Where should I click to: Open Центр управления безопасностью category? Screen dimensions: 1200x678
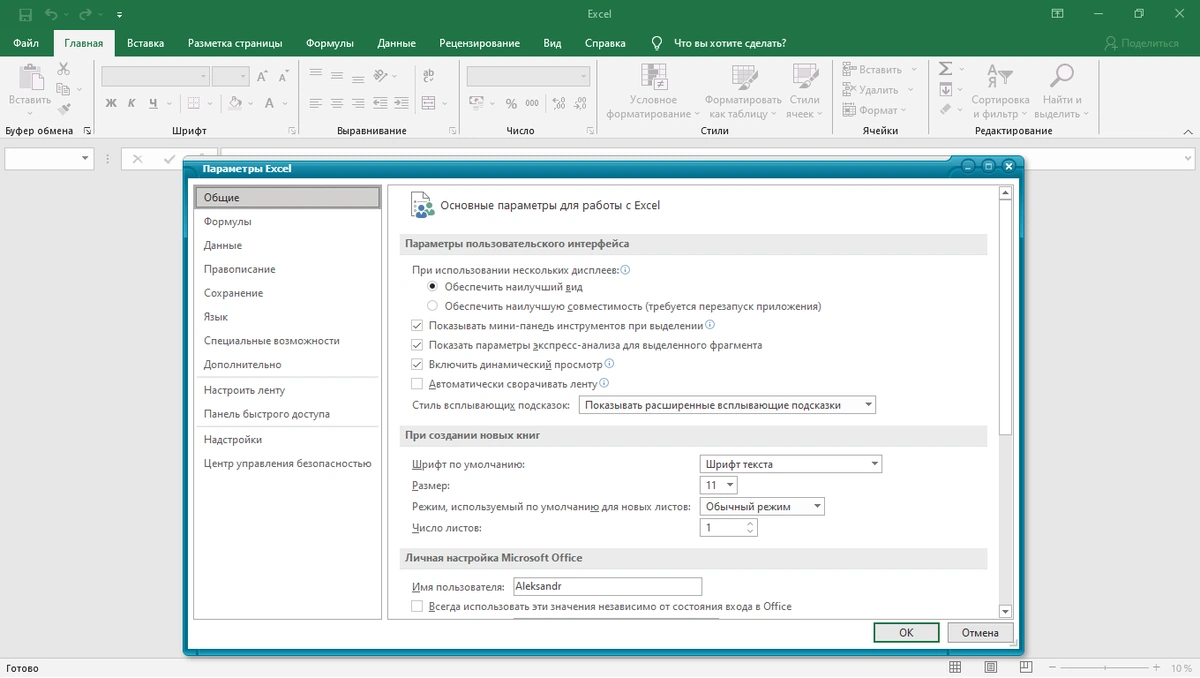click(x=287, y=463)
